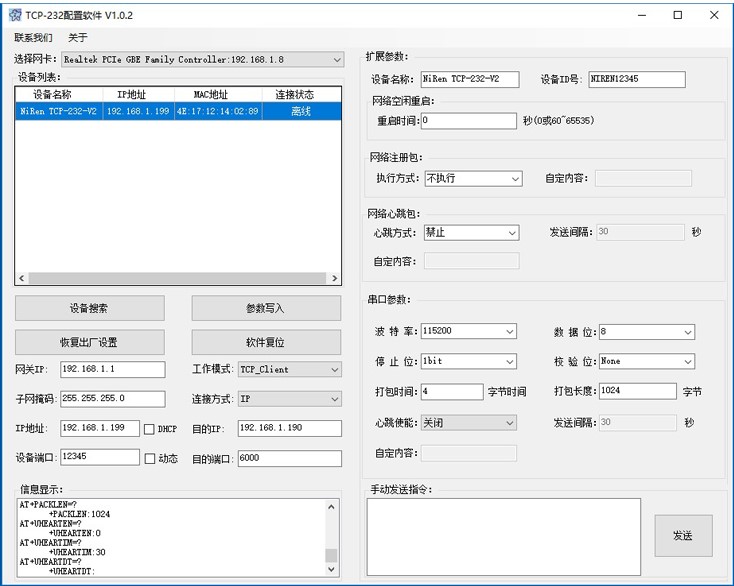Click the AT+PACKLEN=? log line
This screenshot has height=586, width=734.
(x=48, y=505)
